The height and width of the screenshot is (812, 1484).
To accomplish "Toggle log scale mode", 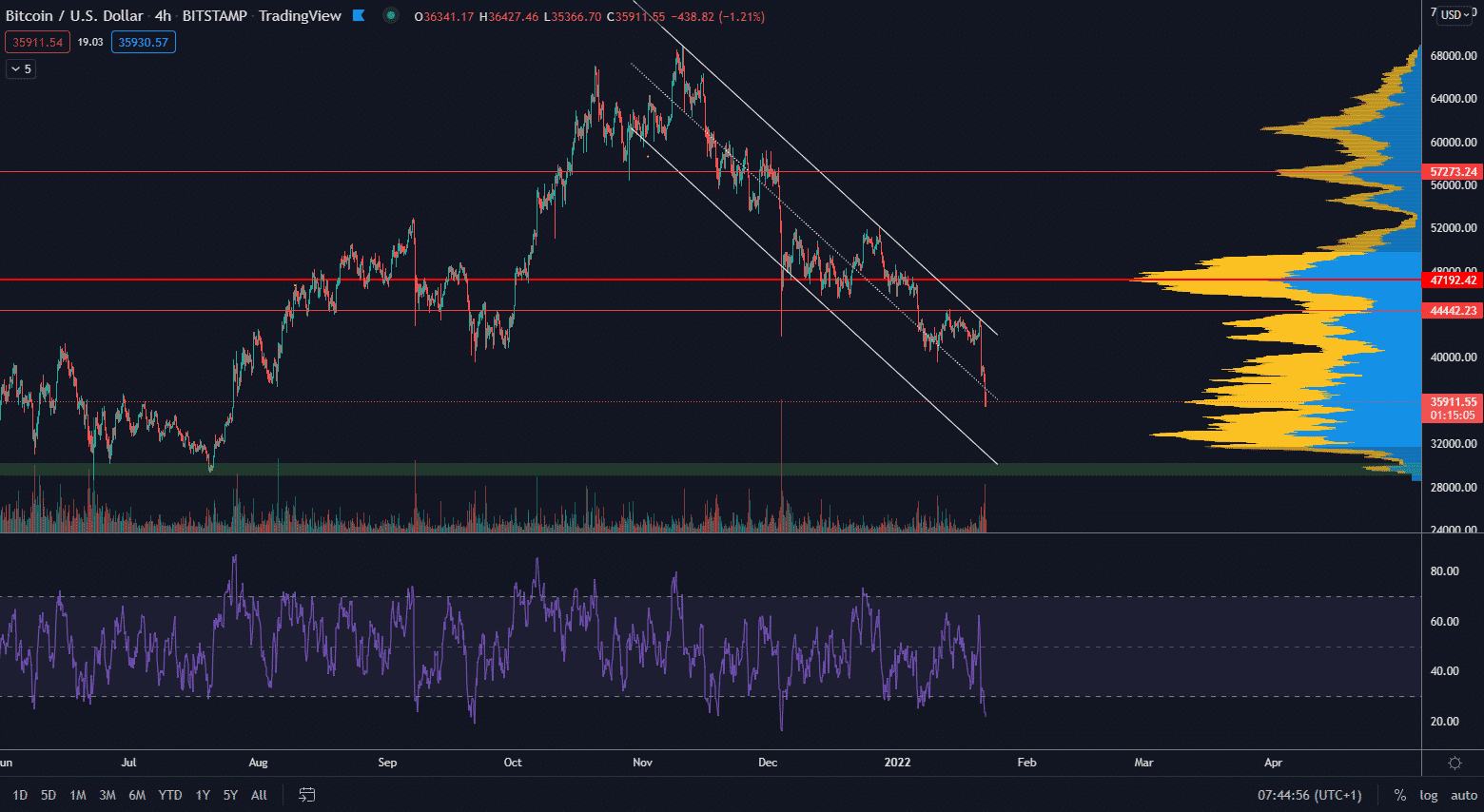I will [1428, 795].
